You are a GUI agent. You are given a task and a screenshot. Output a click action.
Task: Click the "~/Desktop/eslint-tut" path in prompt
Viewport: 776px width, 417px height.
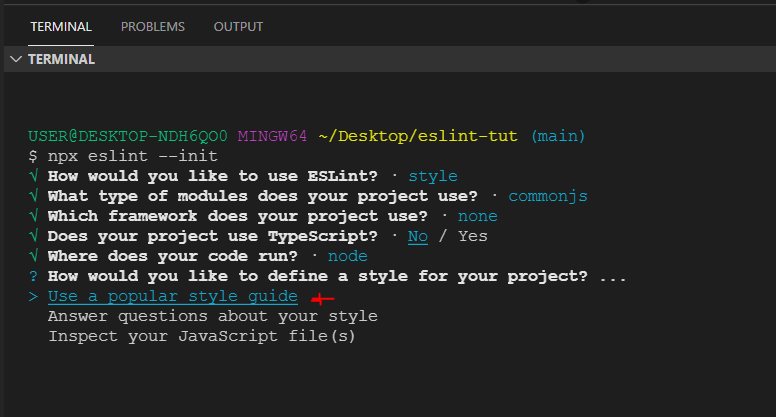[418, 136]
